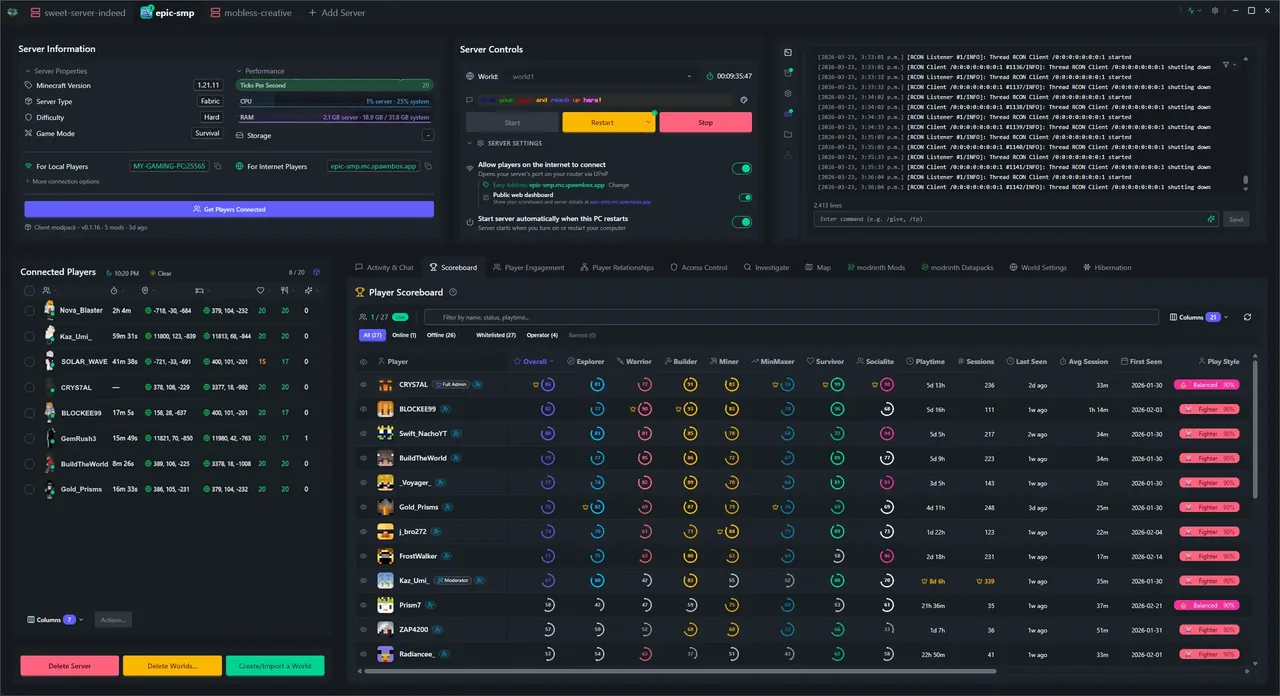The image size is (1280, 696).
Task: Select the location pin icon in Connected Players toolbar
Action: 146,290
